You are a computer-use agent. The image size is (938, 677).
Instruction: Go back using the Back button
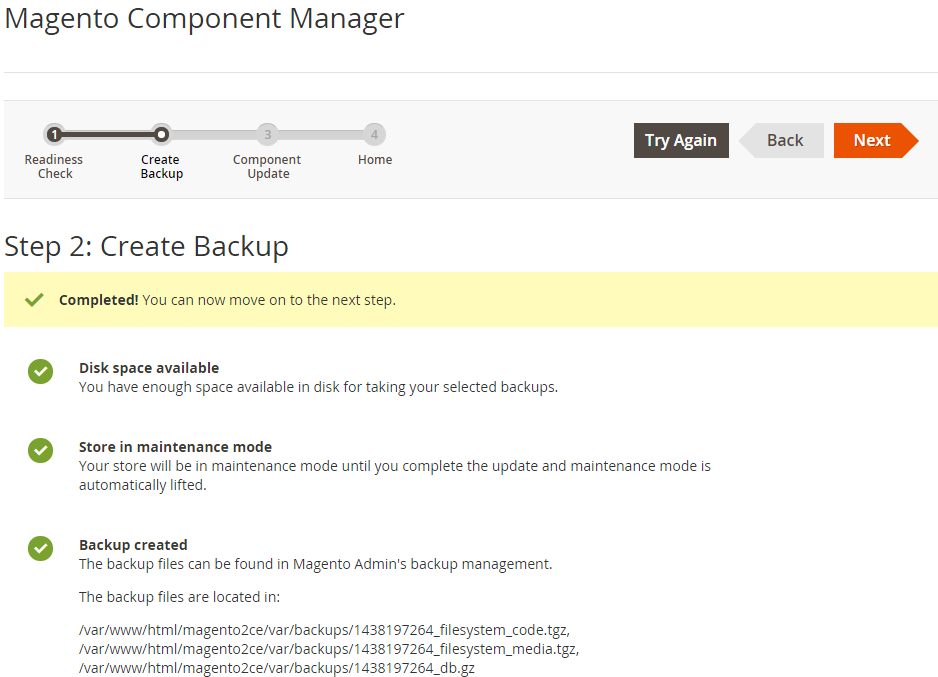(x=782, y=141)
